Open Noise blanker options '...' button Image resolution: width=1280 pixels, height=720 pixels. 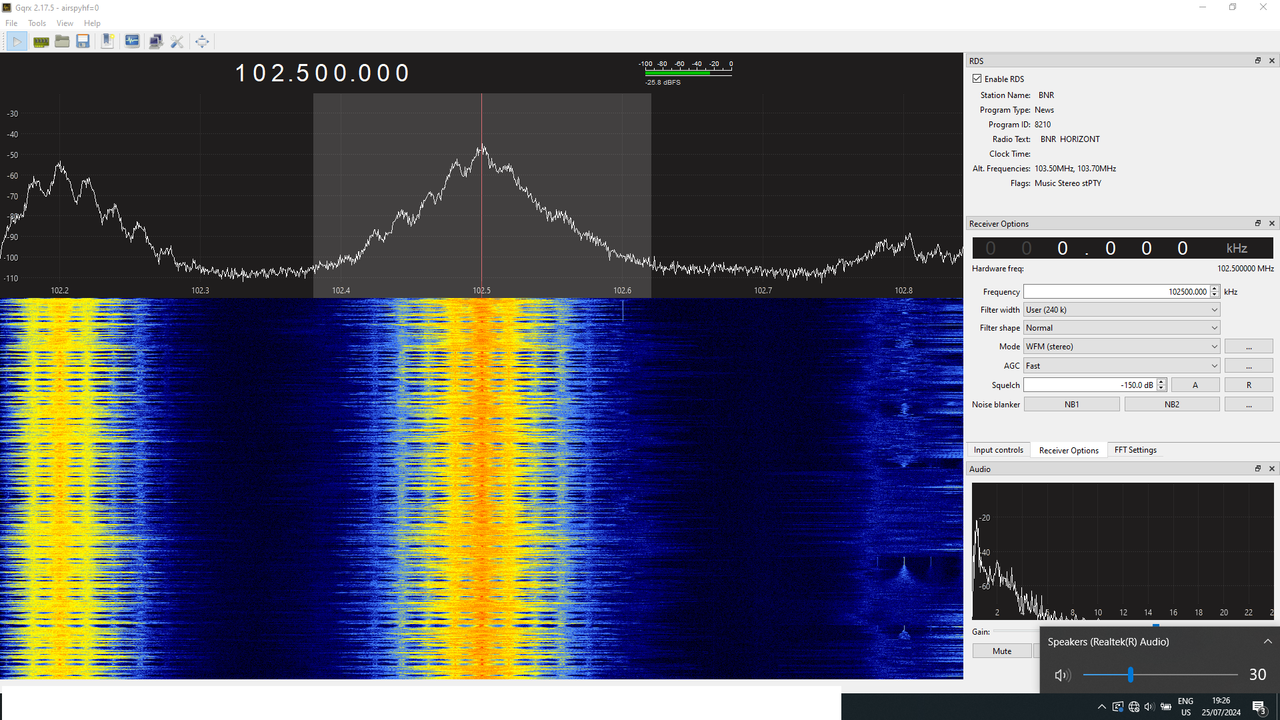click(x=1249, y=405)
